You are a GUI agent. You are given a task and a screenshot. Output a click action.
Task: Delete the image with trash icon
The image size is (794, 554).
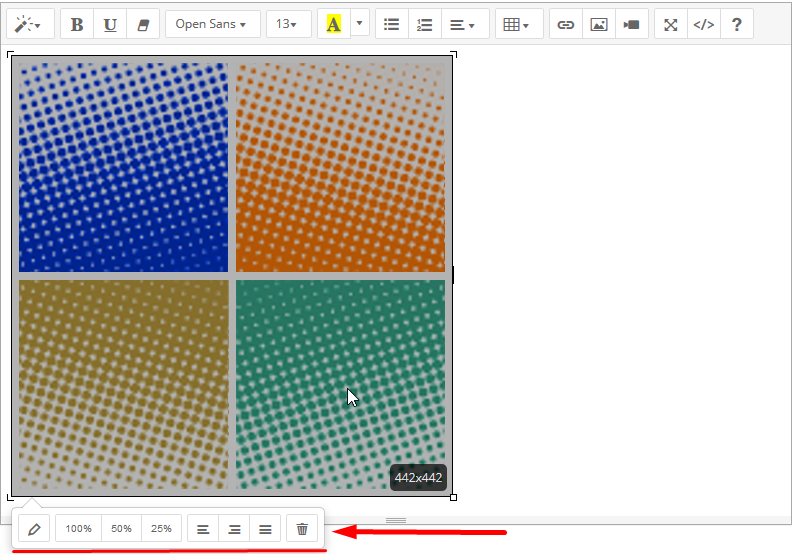click(302, 528)
